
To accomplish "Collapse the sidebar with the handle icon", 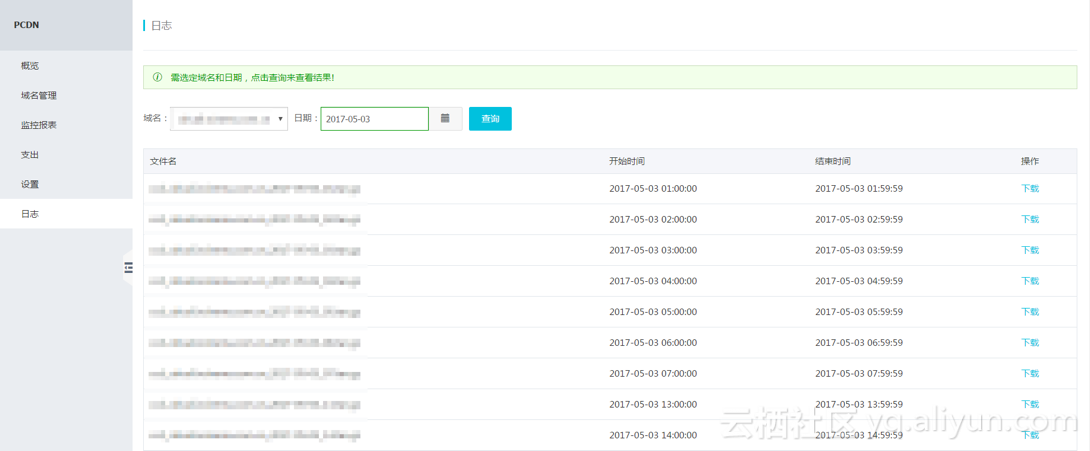I will (x=128, y=267).
